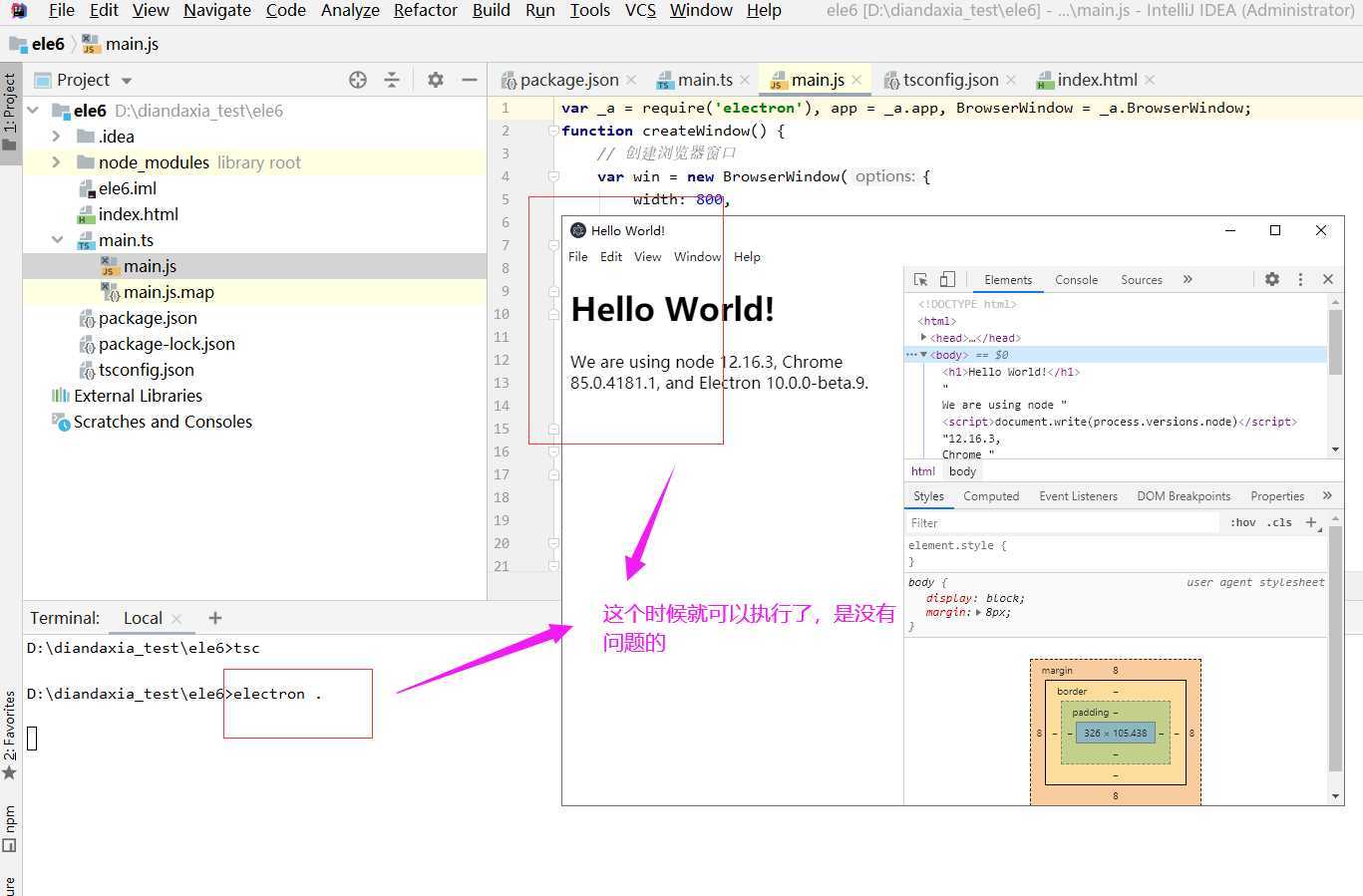Switch to the package.json editor tab
This screenshot has height=896, width=1363.
(569, 80)
